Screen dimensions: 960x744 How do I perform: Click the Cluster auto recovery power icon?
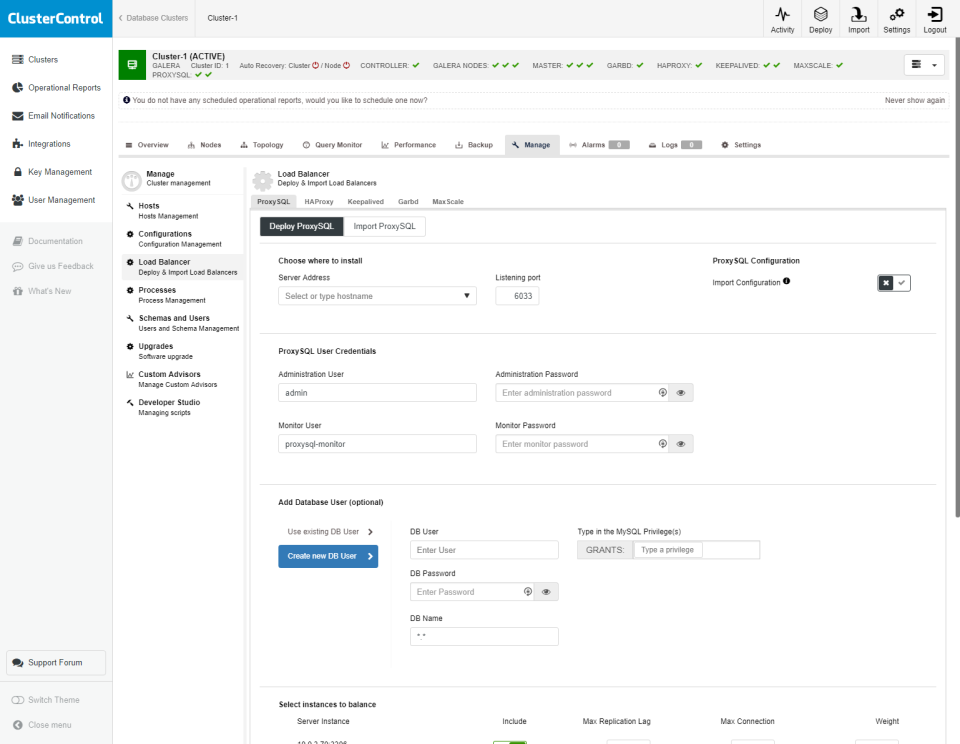[x=316, y=66]
